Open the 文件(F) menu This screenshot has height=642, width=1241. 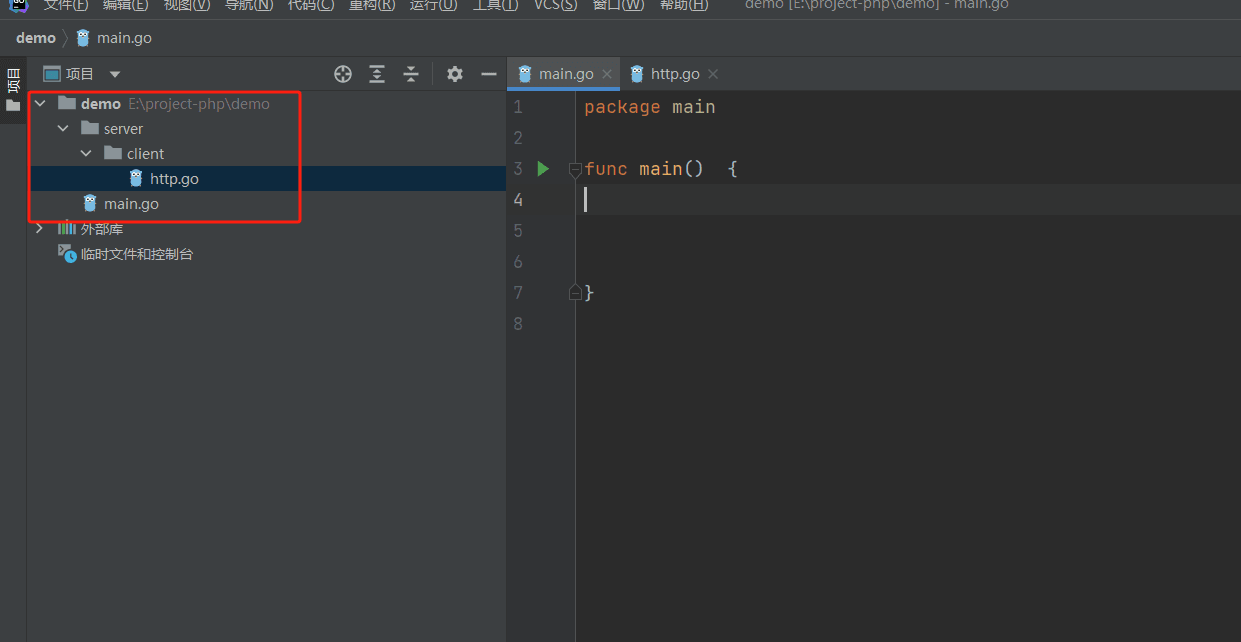click(x=66, y=5)
